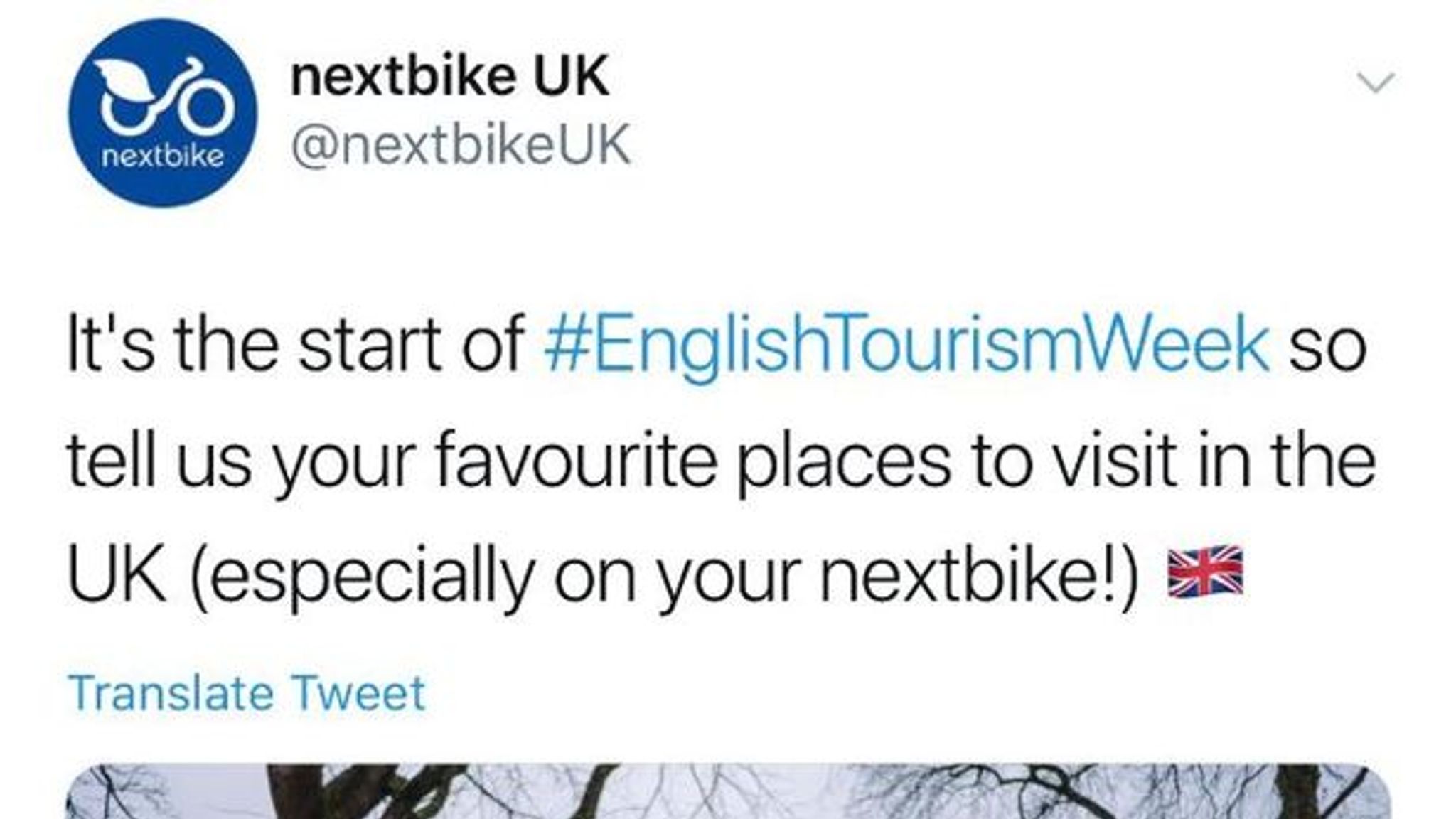Viewport: 1456px width, 819px height.
Task: Click the word "UK" starting the third line
Action: coord(117,574)
